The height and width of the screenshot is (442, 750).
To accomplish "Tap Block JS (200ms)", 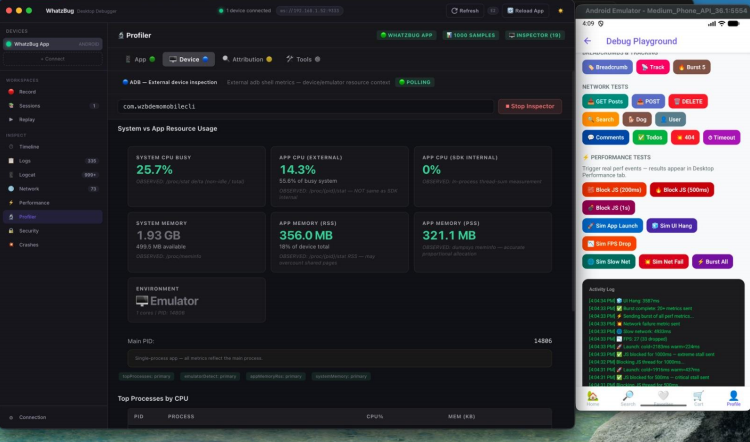I will [x=614, y=190].
